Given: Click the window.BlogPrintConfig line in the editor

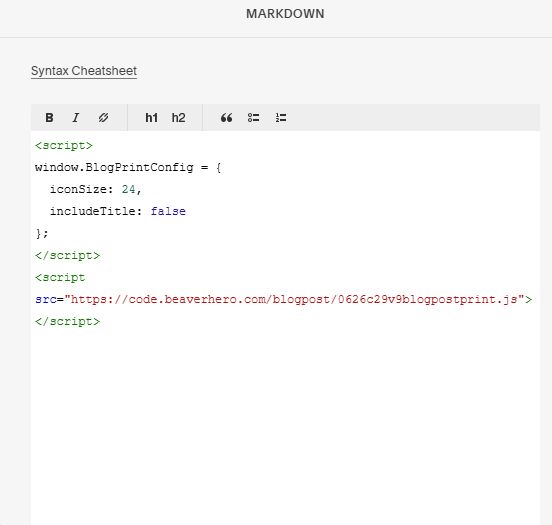Looking at the screenshot, I should (x=128, y=167).
